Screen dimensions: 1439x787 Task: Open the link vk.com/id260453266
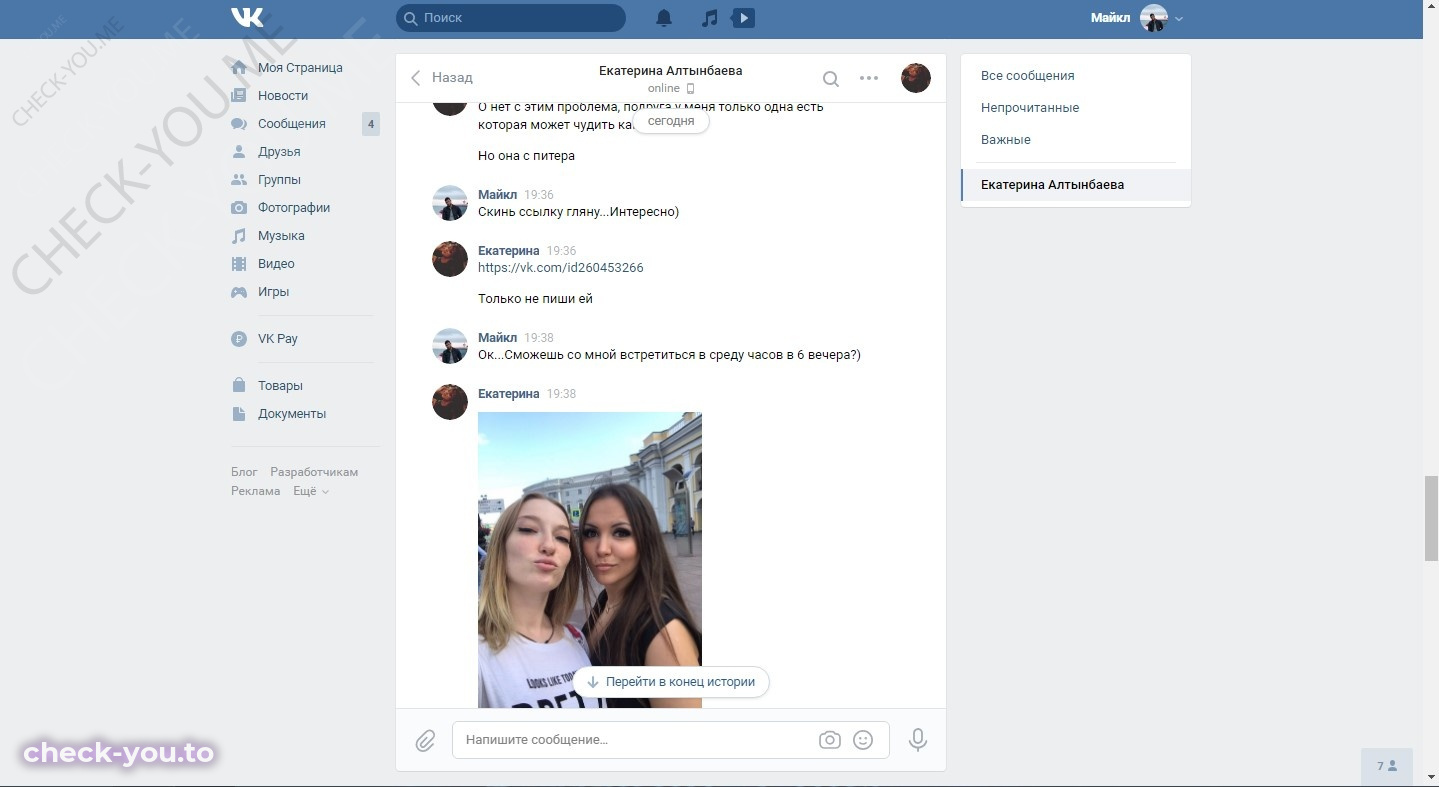click(x=561, y=268)
